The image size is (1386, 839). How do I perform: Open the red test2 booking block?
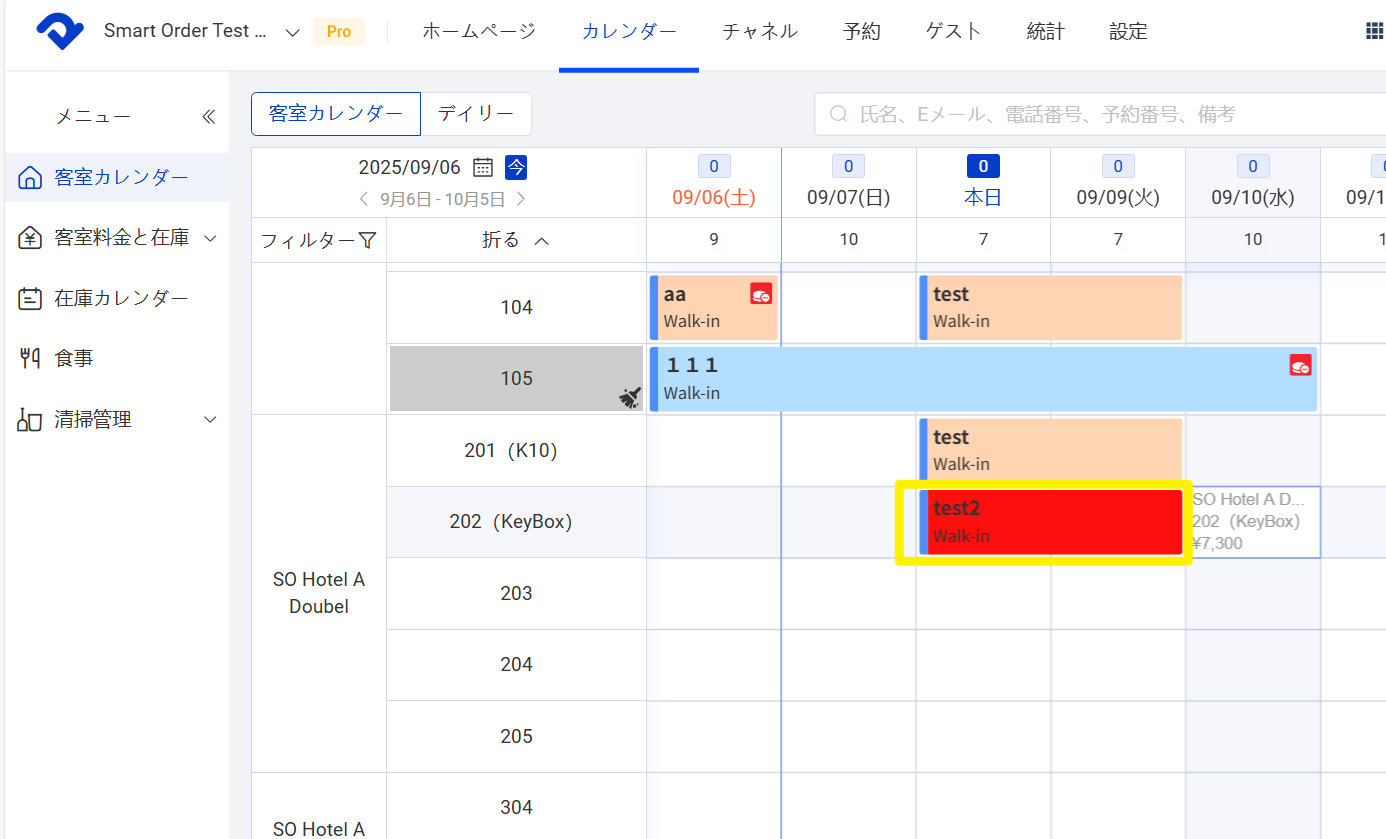[x=1050, y=521]
